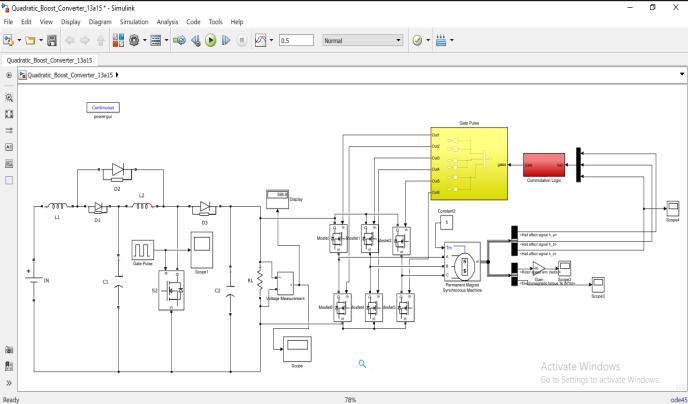Viewport: 688px width, 404px height.
Task: Select the Fit to View palette icon
Action: (x=9, y=114)
